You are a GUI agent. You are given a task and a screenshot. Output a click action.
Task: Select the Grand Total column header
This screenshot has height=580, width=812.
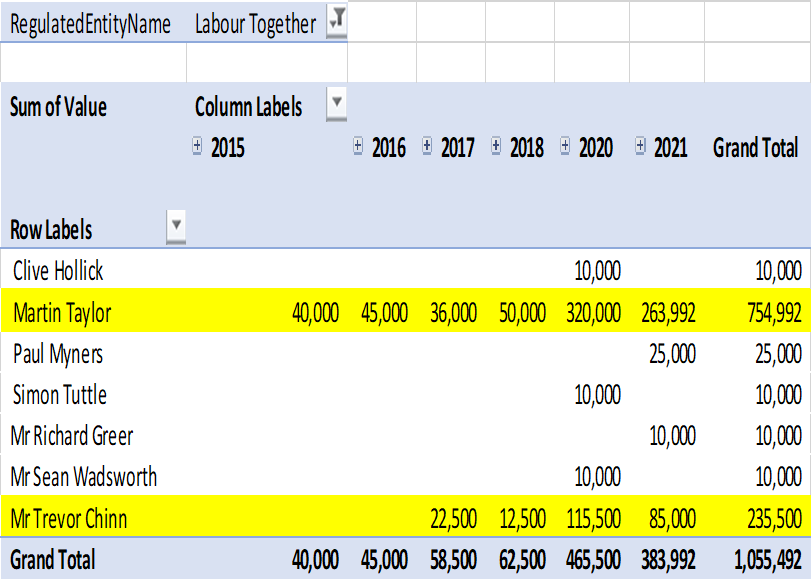[756, 148]
